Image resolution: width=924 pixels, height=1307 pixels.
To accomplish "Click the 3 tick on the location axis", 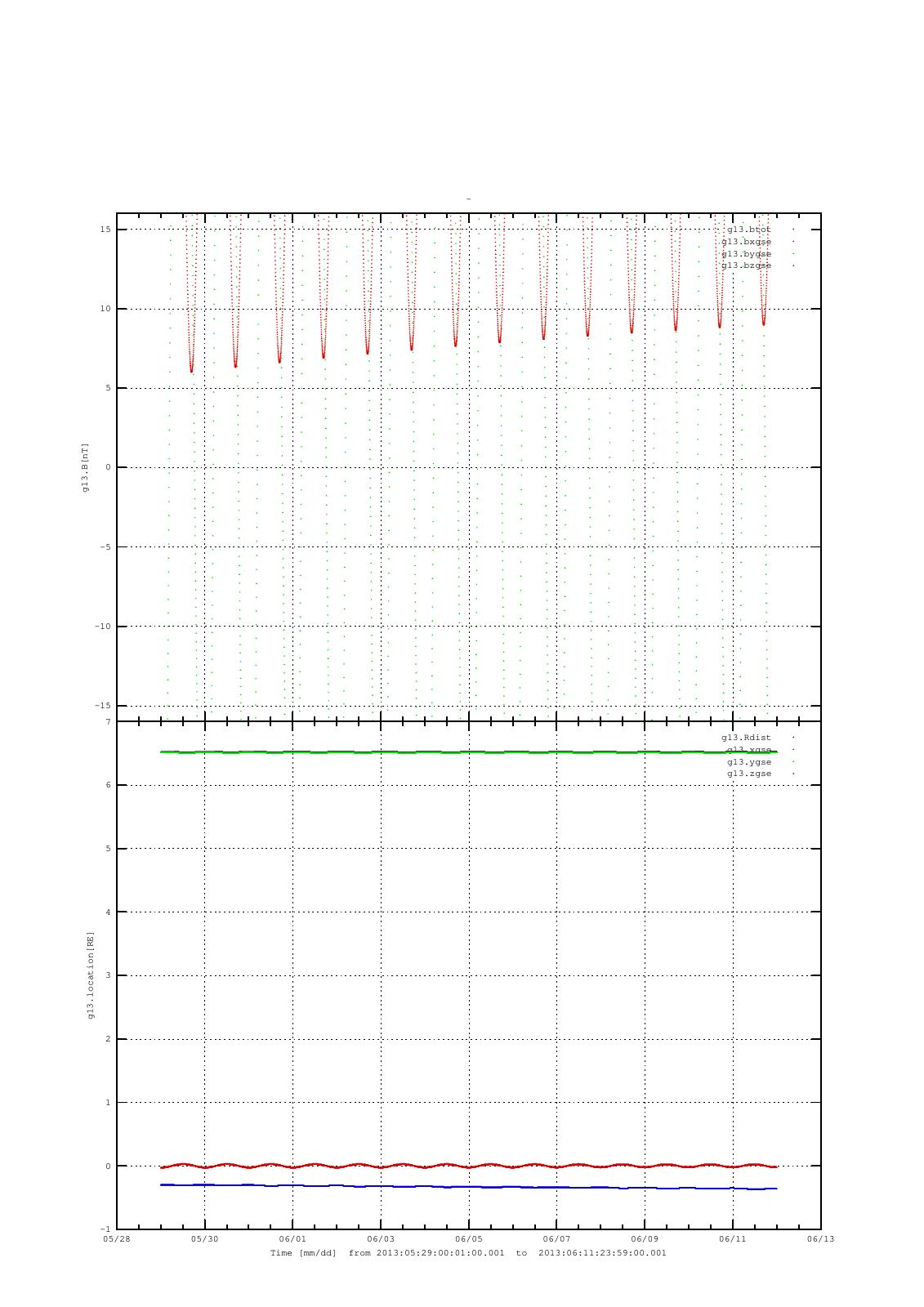I will click(x=108, y=975).
